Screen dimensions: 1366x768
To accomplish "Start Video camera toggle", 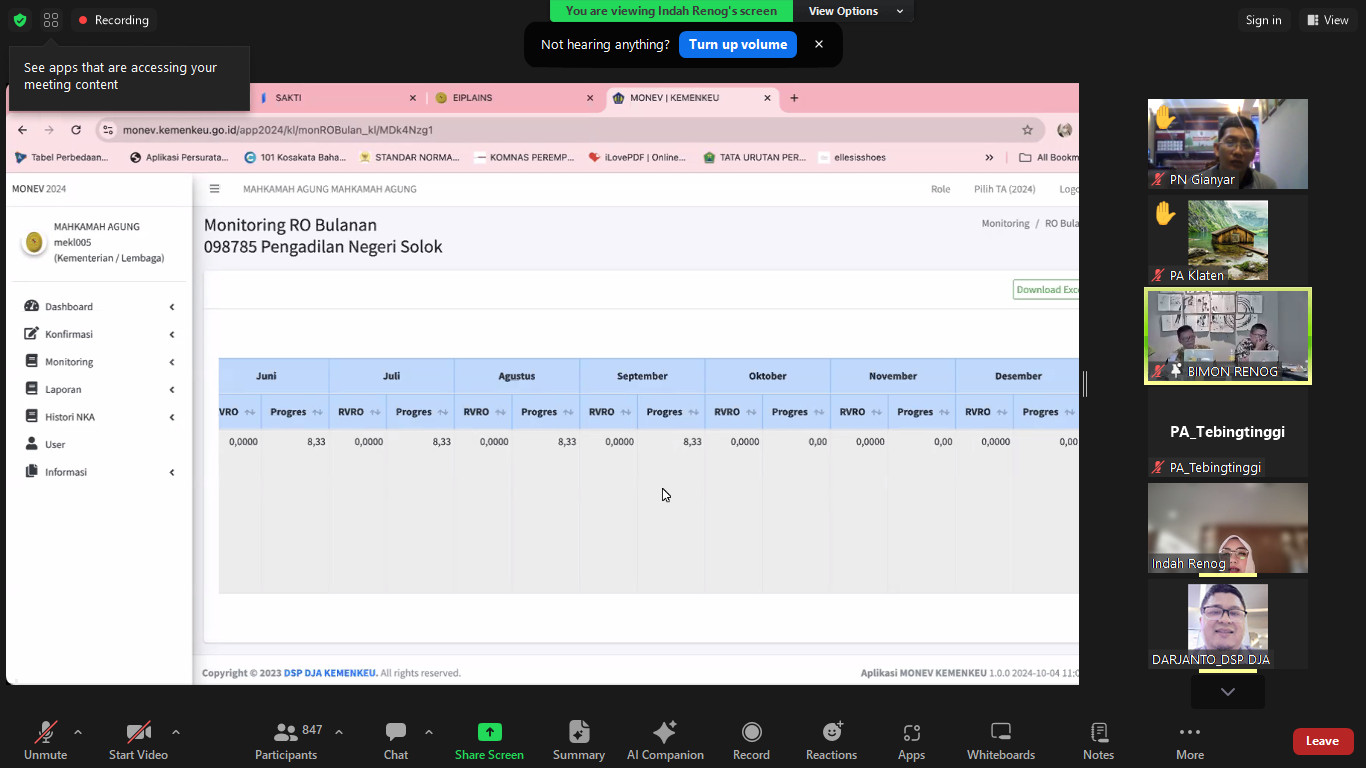I will coord(138,733).
